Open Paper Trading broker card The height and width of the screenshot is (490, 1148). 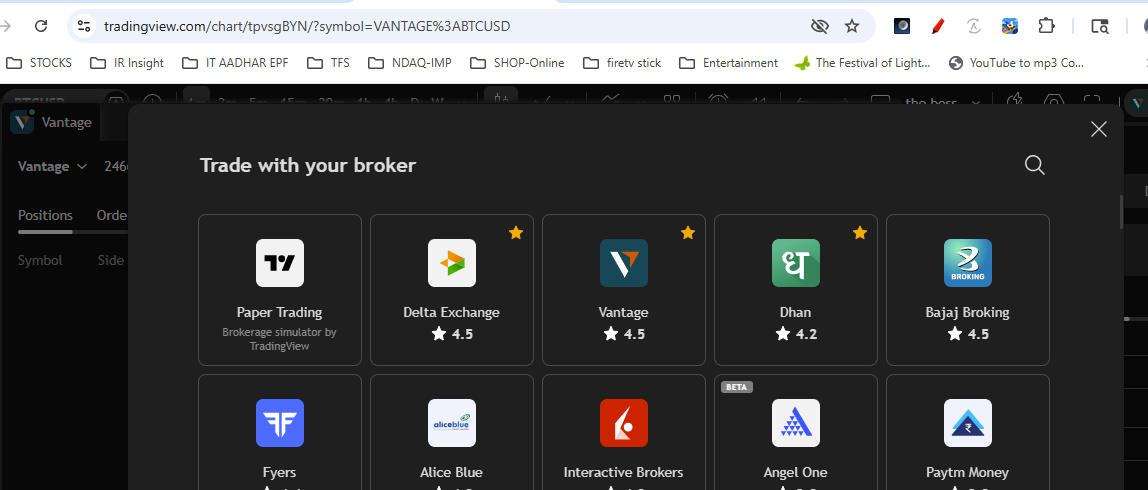280,290
